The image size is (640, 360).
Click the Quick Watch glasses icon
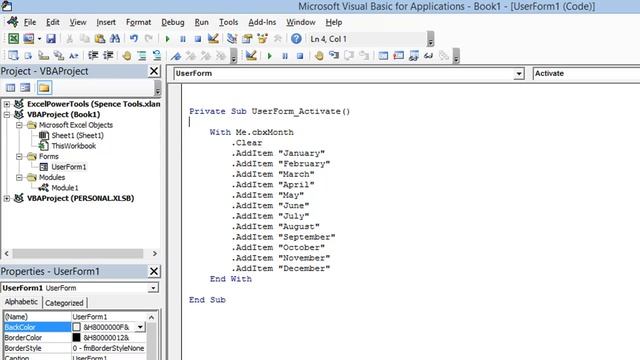(x=429, y=56)
